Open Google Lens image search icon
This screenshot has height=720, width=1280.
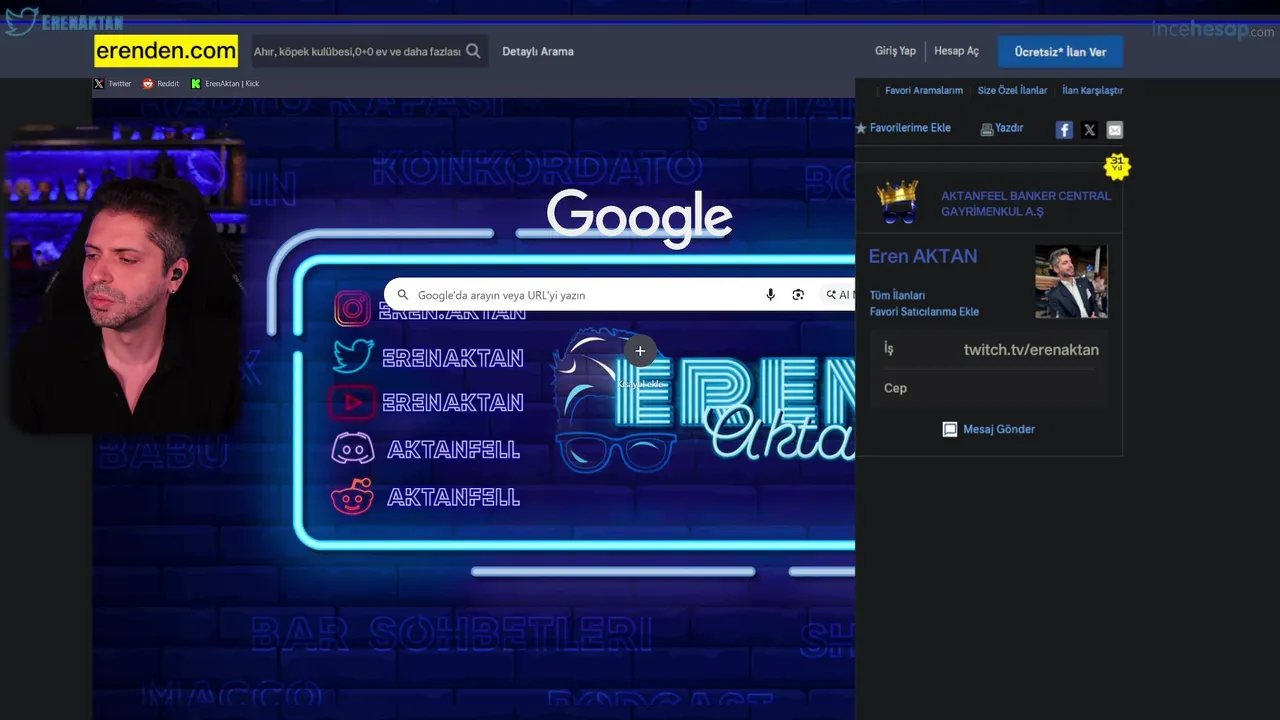(798, 295)
